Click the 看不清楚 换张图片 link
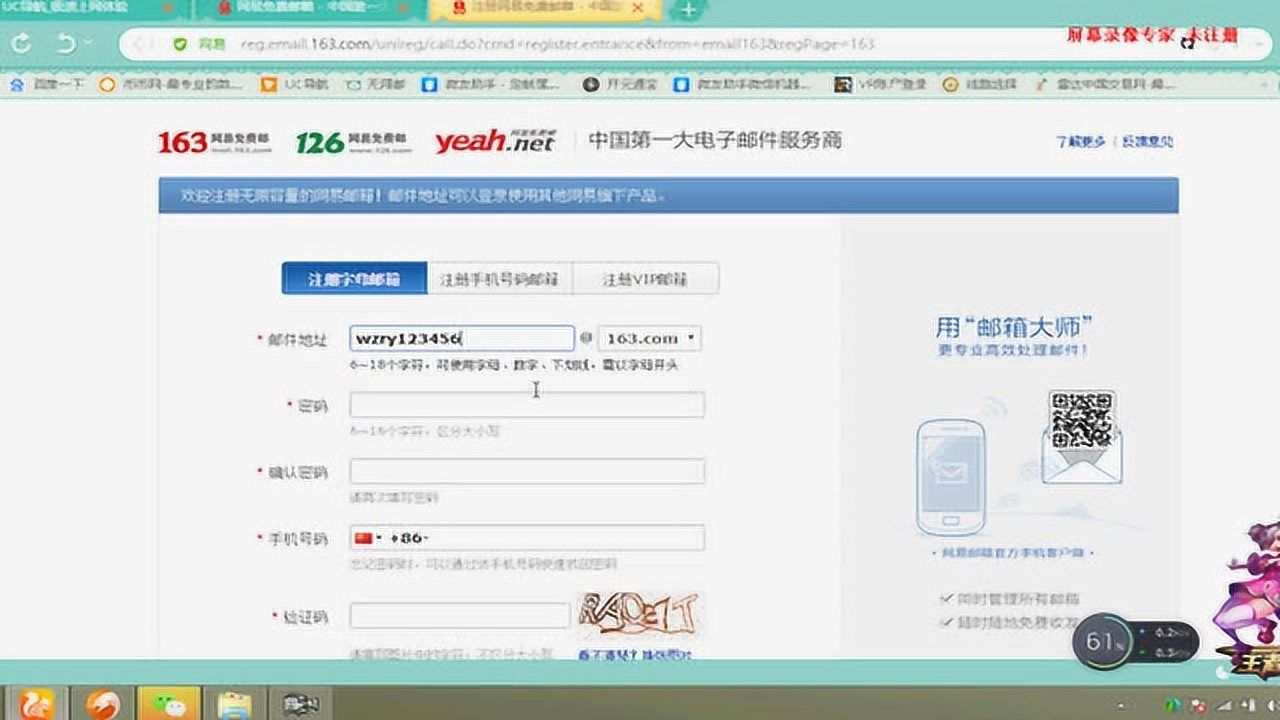The image size is (1280, 720). [x=635, y=655]
